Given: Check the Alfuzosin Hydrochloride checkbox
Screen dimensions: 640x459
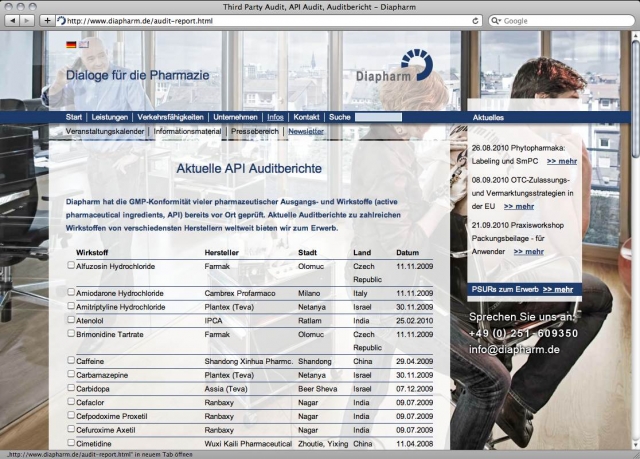Looking at the screenshot, I should 71,265.
